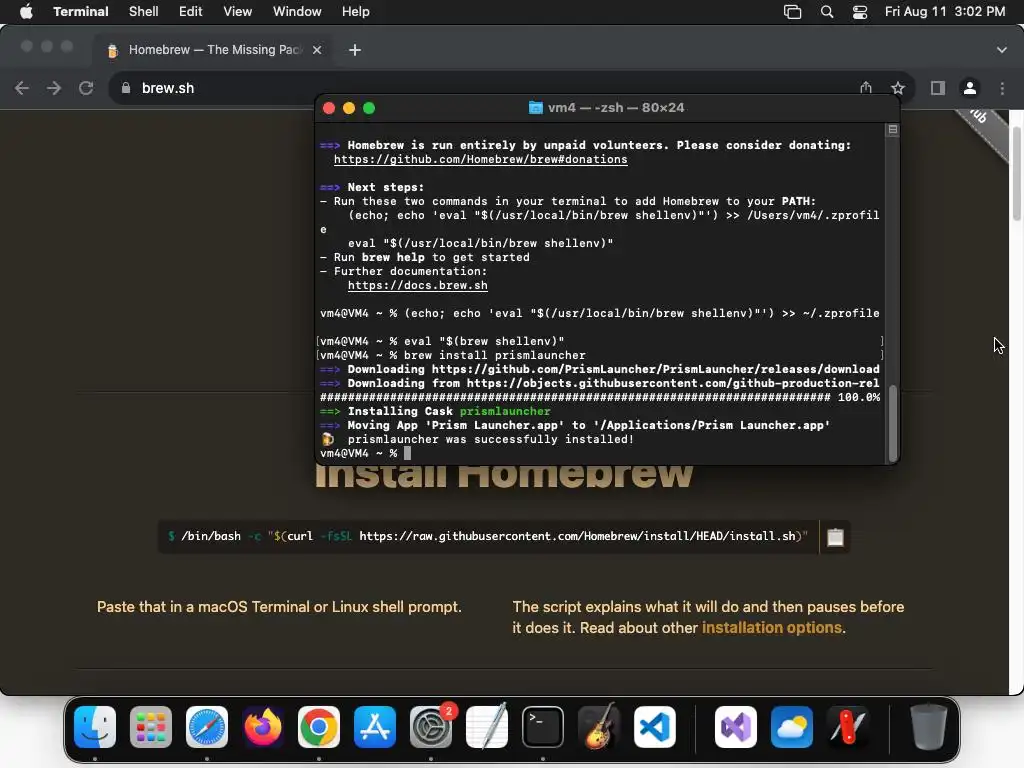Screen dimensions: 1024x768
Task: Click the Terminal scrollback marker icon
Action: tap(893, 130)
